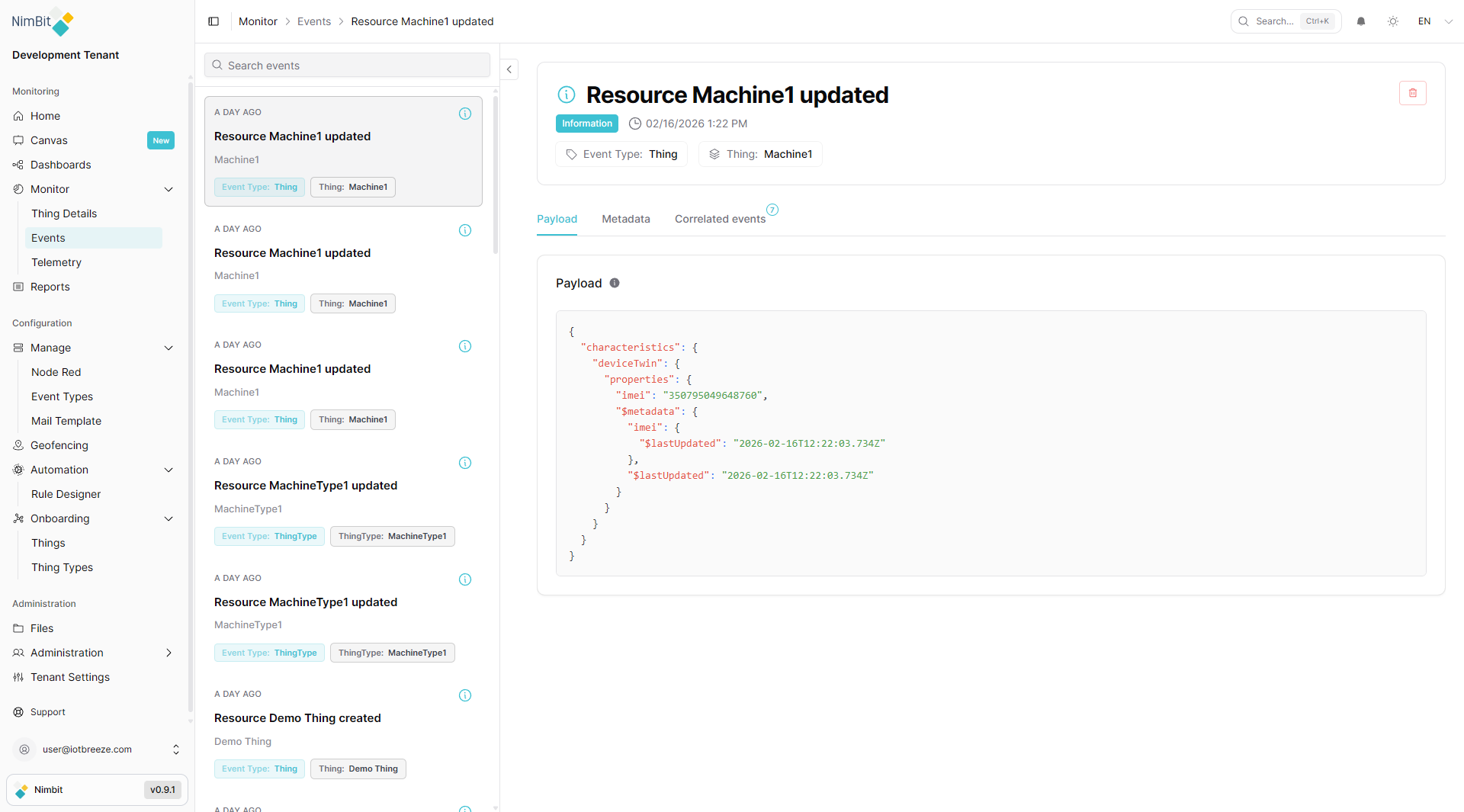
Task: Toggle light/dark theme sun icon
Action: pyautogui.click(x=1393, y=21)
